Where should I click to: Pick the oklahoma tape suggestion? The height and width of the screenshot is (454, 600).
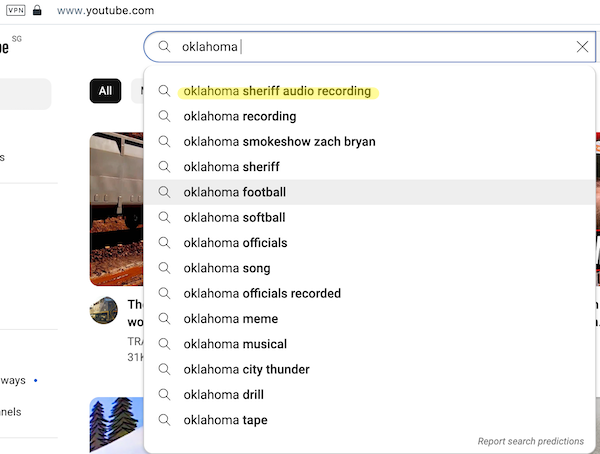[369, 420]
